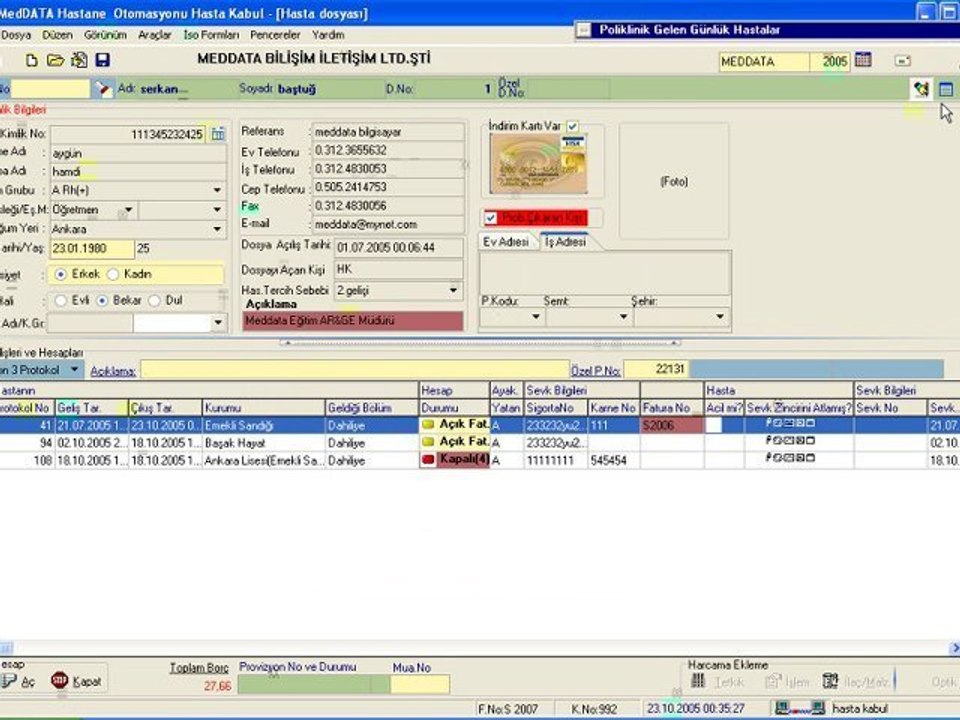Open the Şehir dropdown

[720, 317]
